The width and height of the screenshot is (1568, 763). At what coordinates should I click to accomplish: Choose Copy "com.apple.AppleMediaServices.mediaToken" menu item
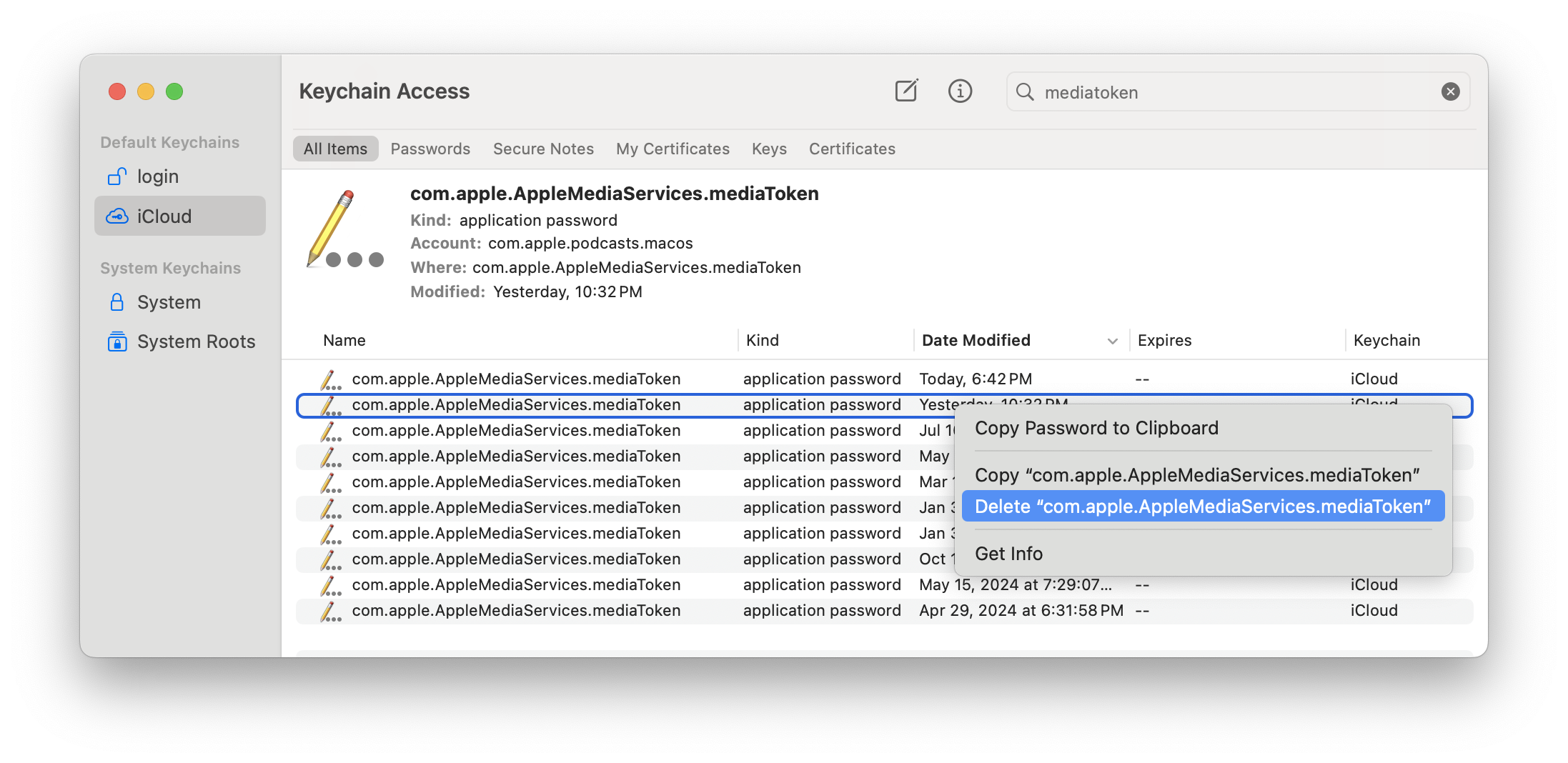1204,475
